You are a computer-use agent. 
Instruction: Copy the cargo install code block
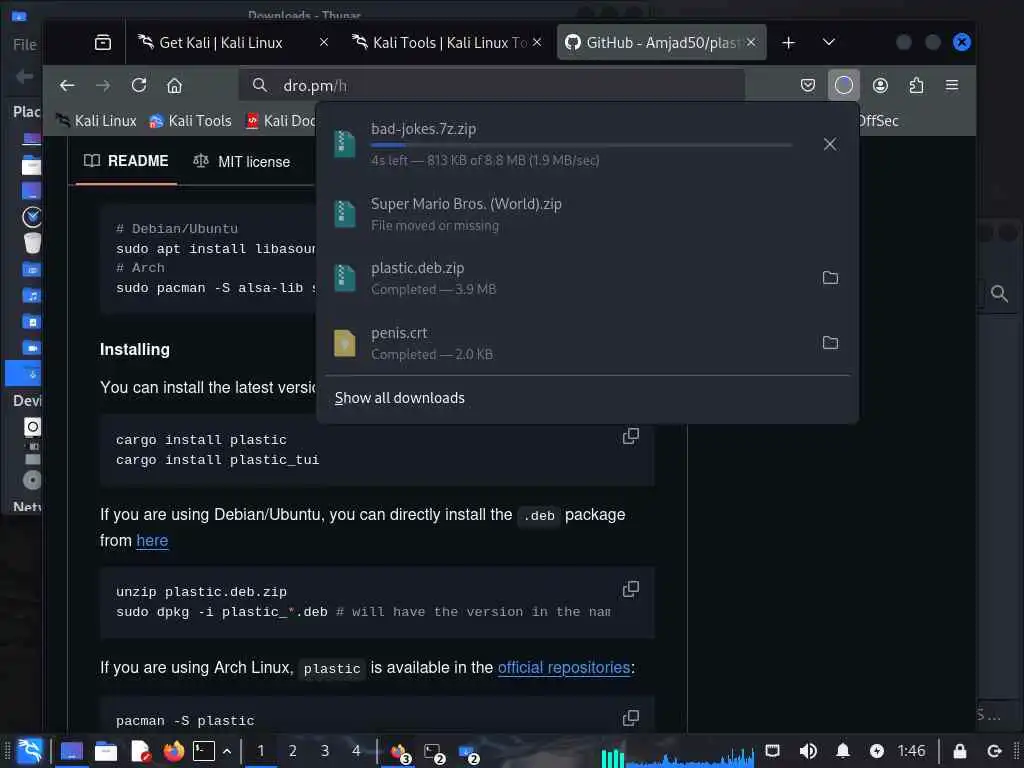pyautogui.click(x=631, y=436)
